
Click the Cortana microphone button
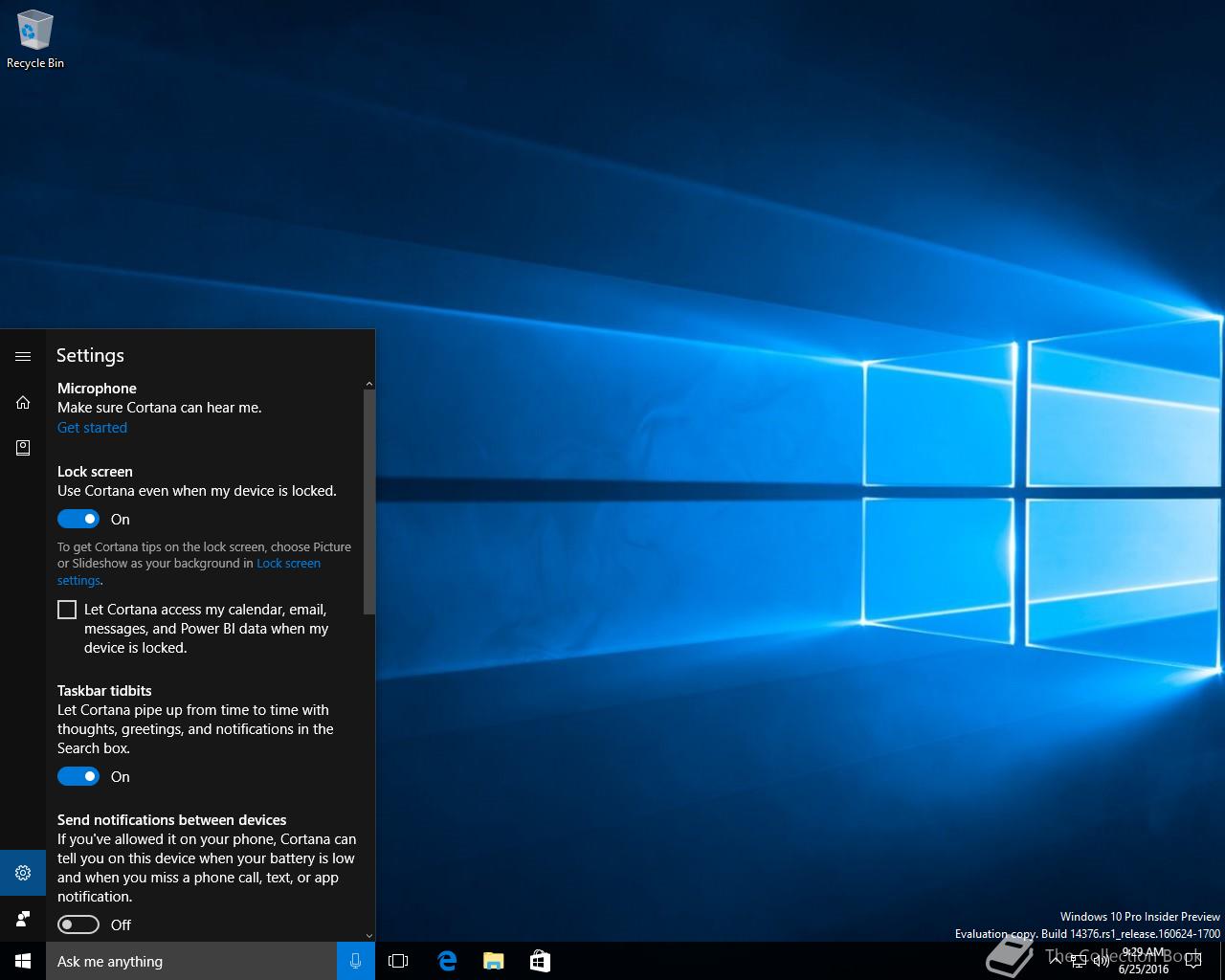(x=356, y=961)
